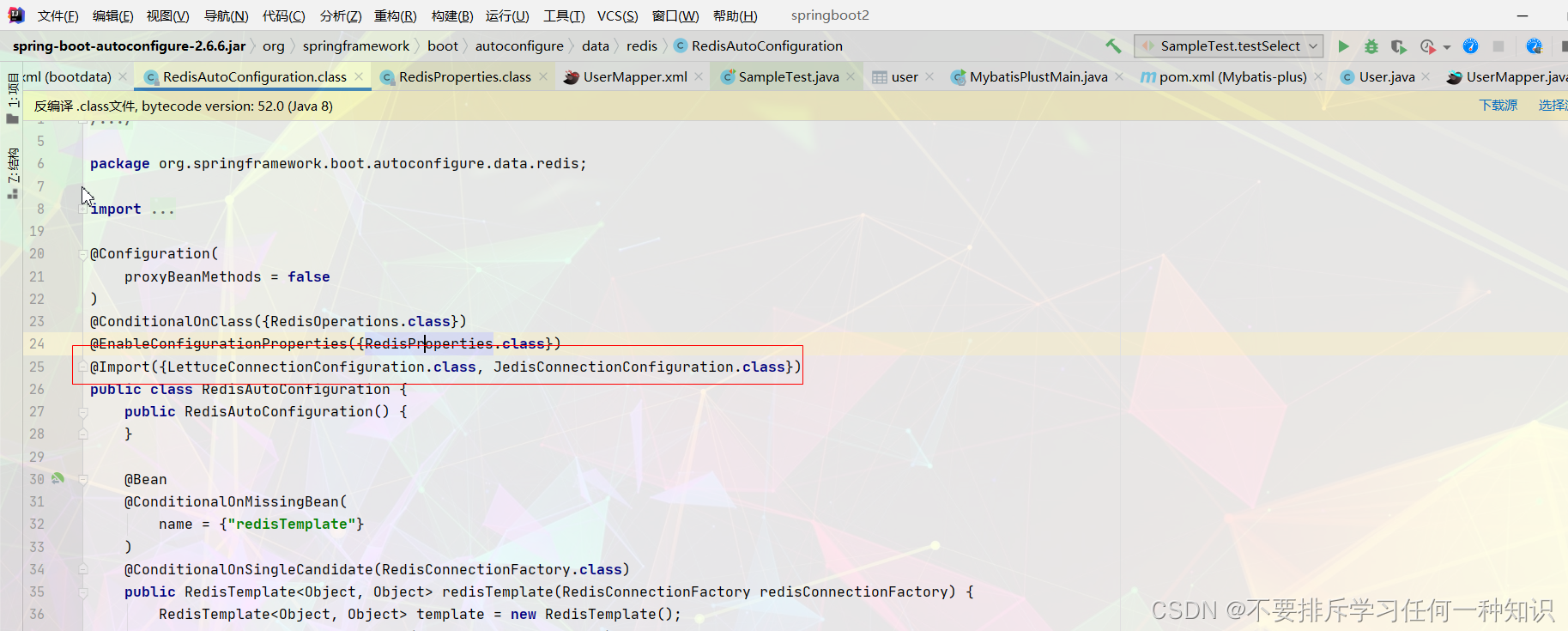Open the 视图(V) menu
1568x631 pixels.
(x=167, y=15)
